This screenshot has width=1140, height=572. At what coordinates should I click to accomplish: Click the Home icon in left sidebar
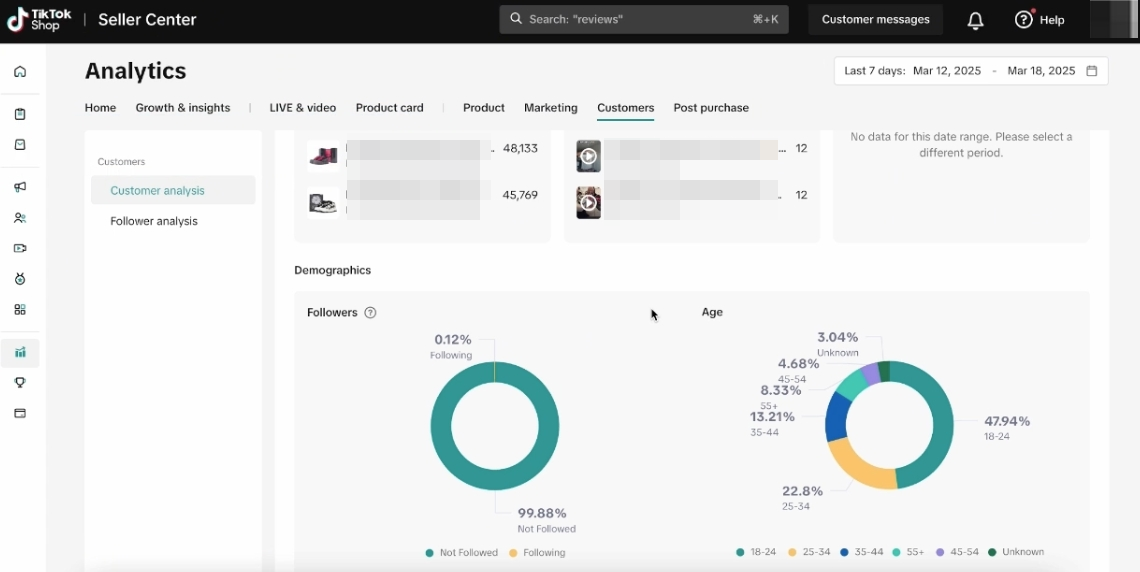(x=20, y=72)
